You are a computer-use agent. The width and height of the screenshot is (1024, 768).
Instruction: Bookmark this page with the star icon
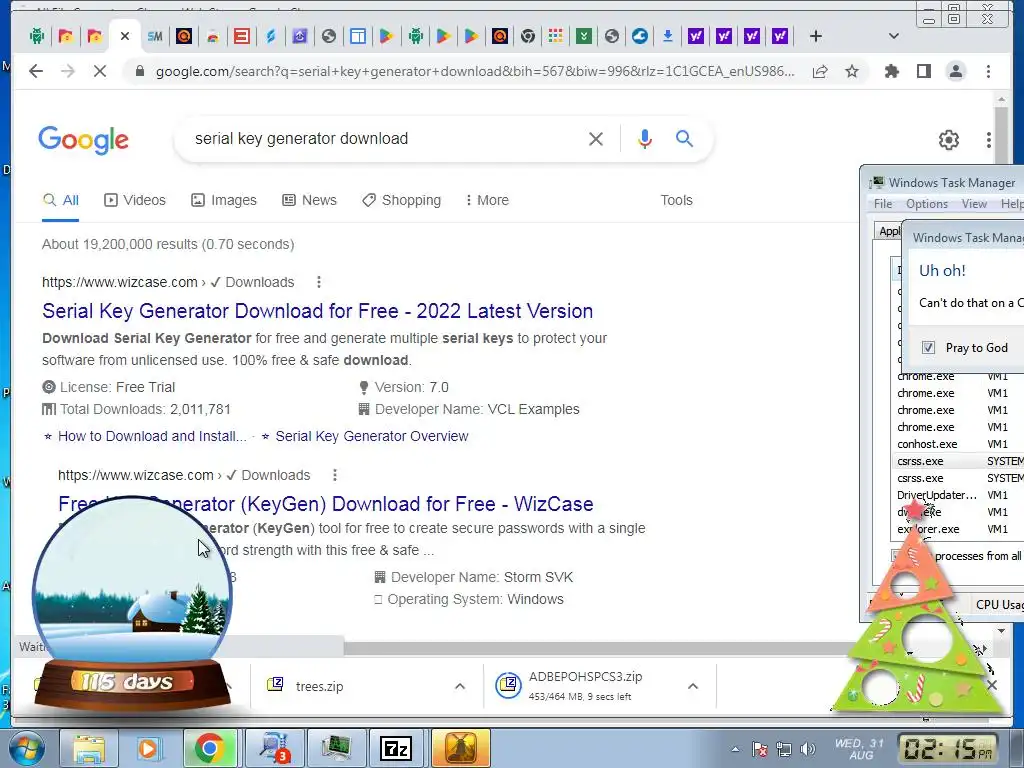852,71
